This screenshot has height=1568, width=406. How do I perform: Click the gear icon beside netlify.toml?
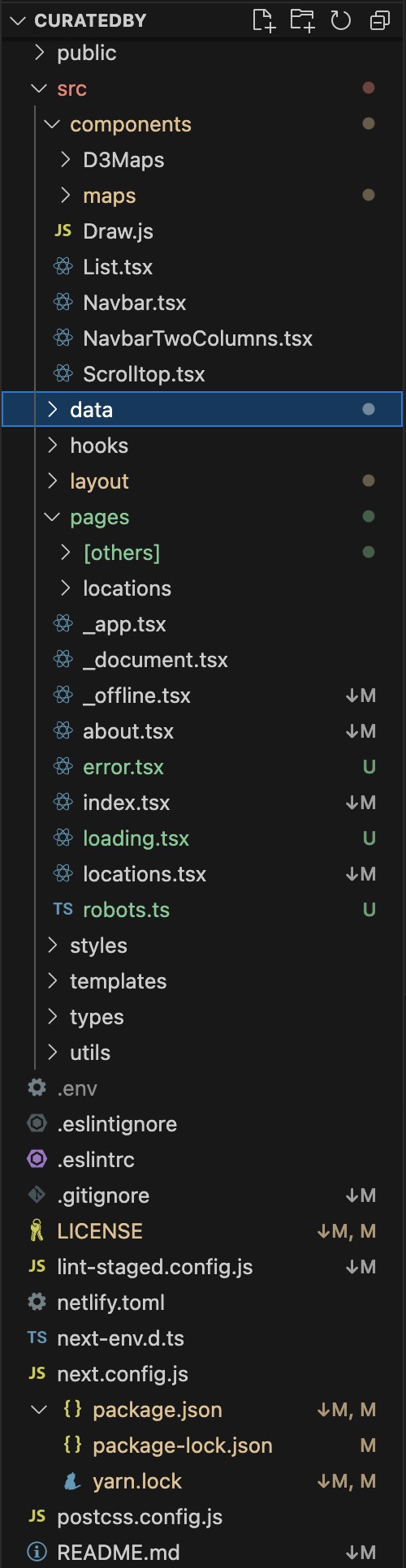[x=37, y=1303]
